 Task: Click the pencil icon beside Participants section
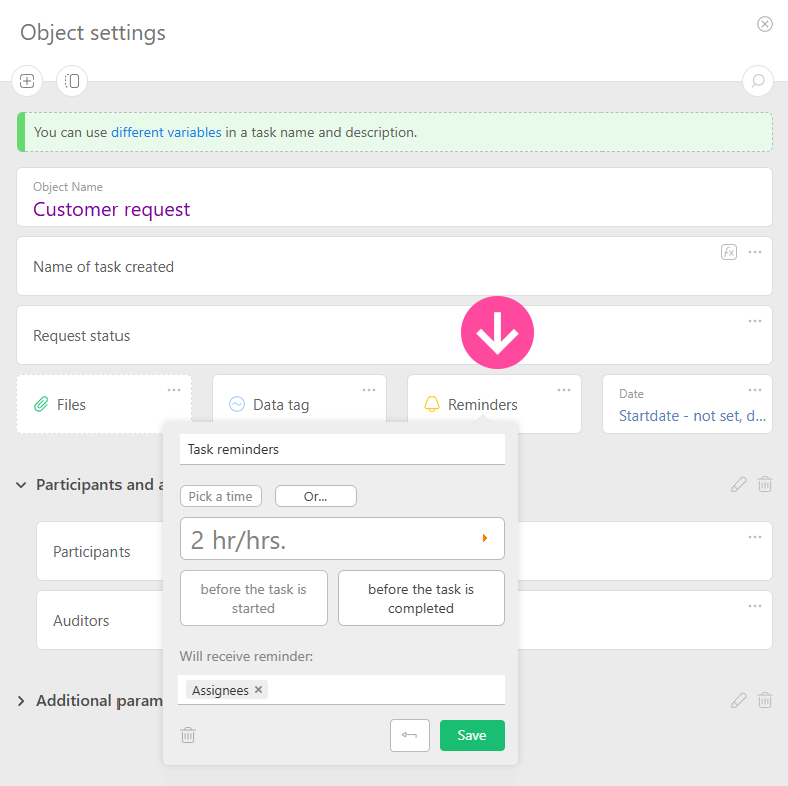[x=738, y=484]
